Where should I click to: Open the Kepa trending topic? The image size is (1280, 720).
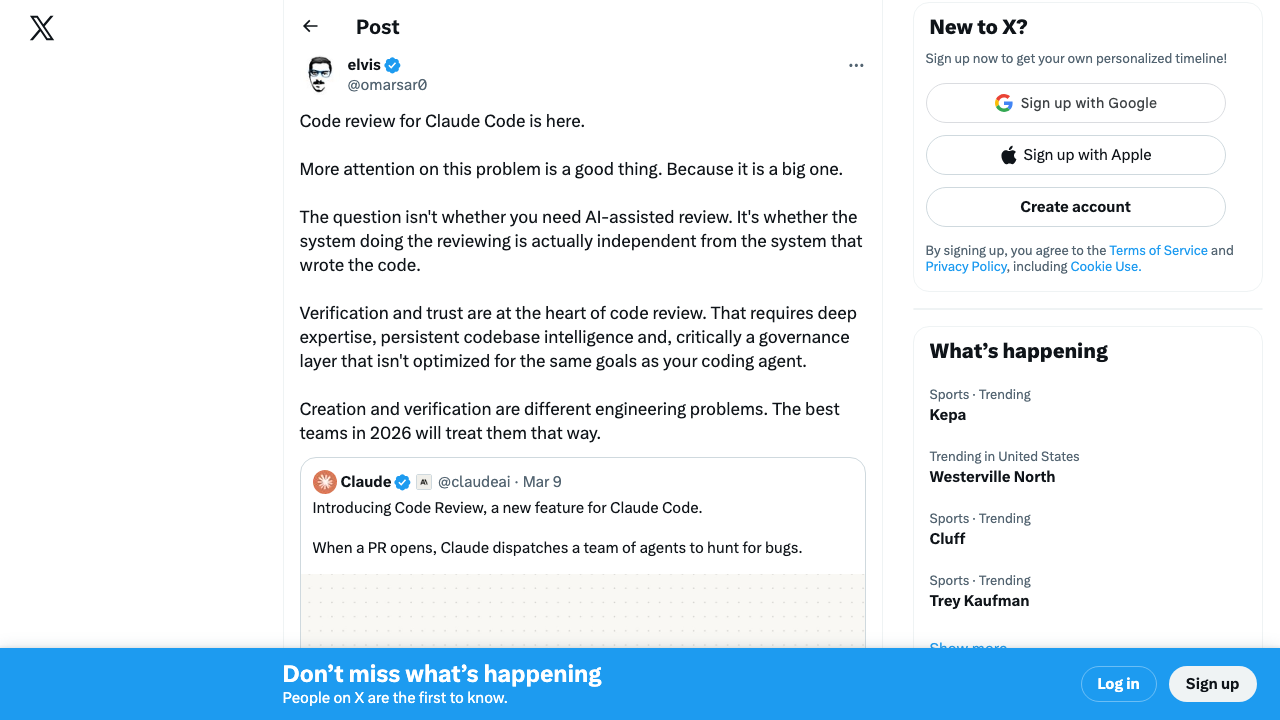947,415
